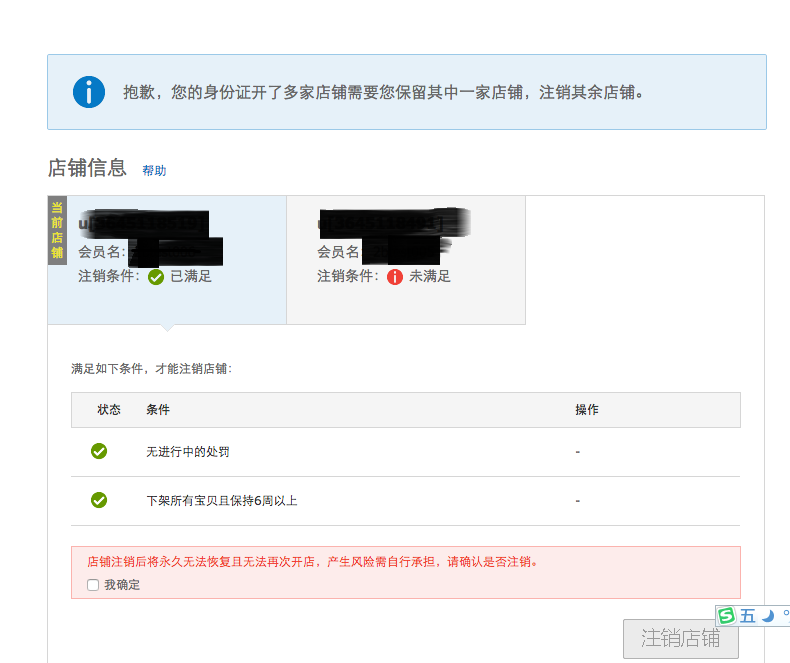
Task: Click the 状态 column header
Action: pos(109,410)
